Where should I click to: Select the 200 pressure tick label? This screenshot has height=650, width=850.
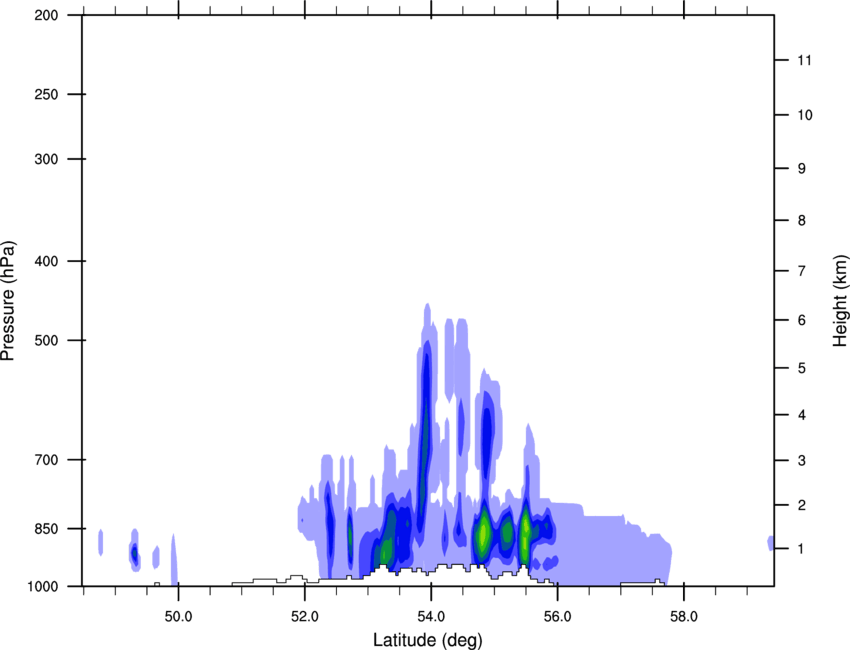point(46,15)
